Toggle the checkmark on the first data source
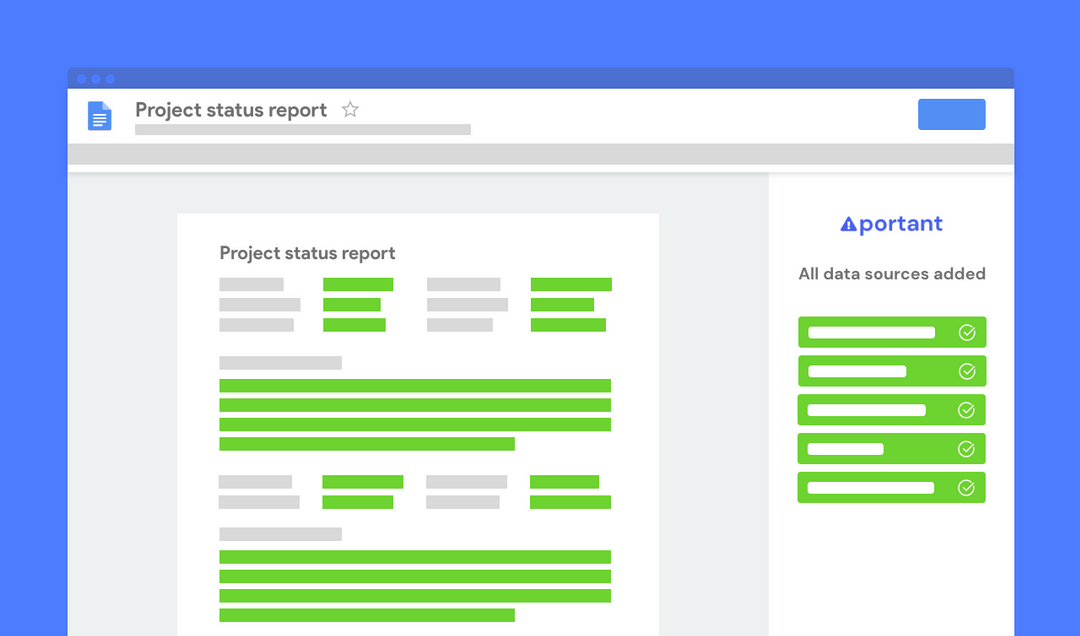 point(966,331)
